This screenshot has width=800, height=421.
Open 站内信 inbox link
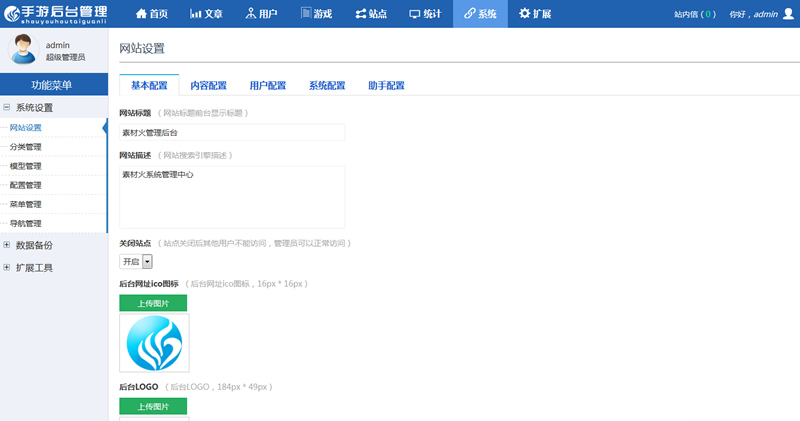click(694, 14)
